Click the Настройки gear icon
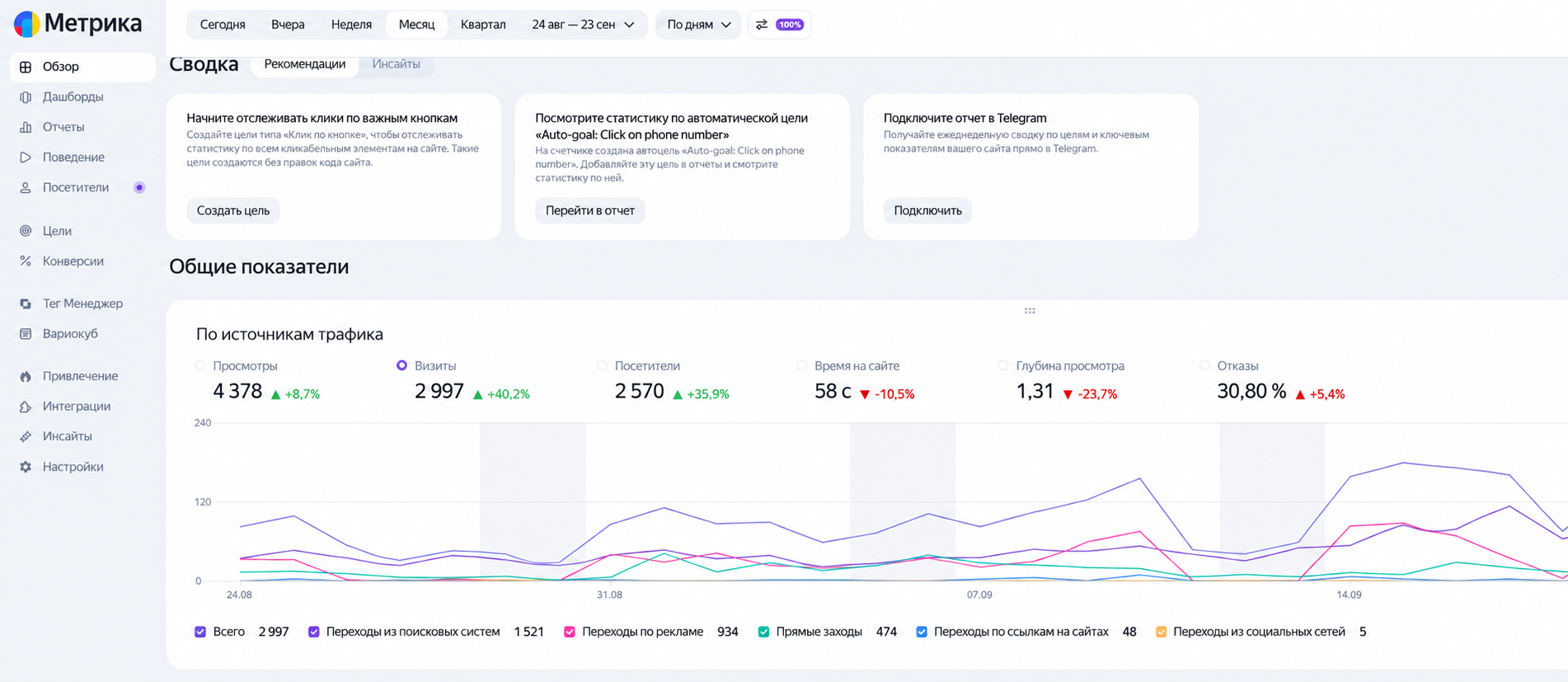 (26, 467)
